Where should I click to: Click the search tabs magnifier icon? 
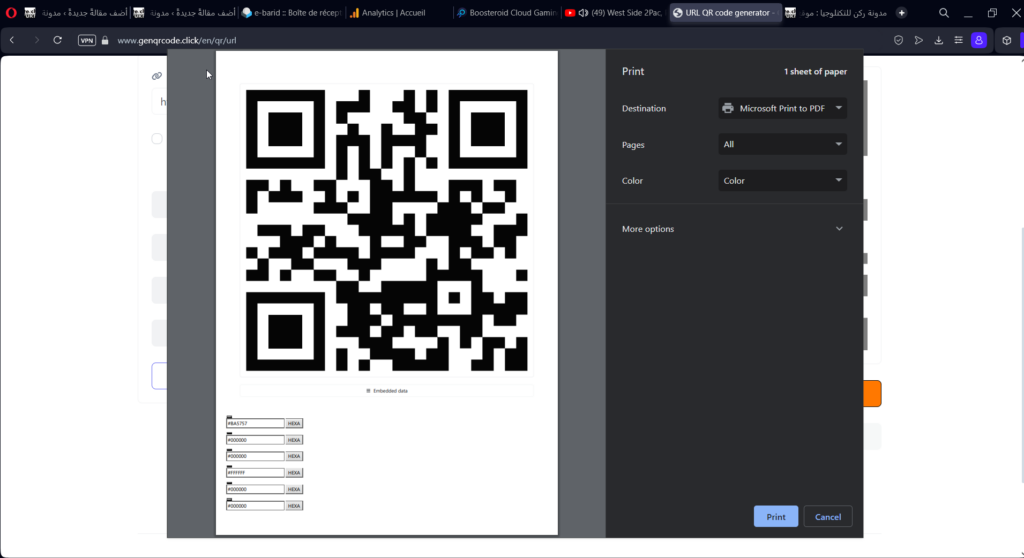click(x=944, y=12)
